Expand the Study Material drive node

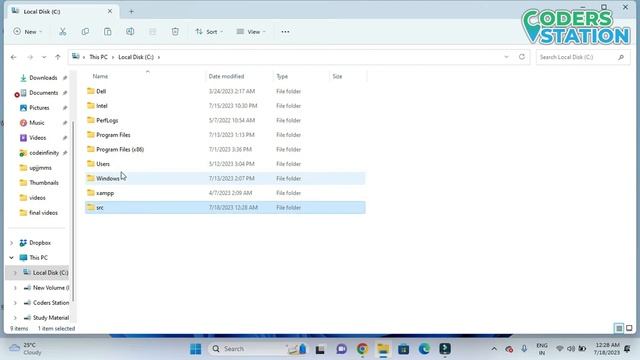(x=15, y=318)
